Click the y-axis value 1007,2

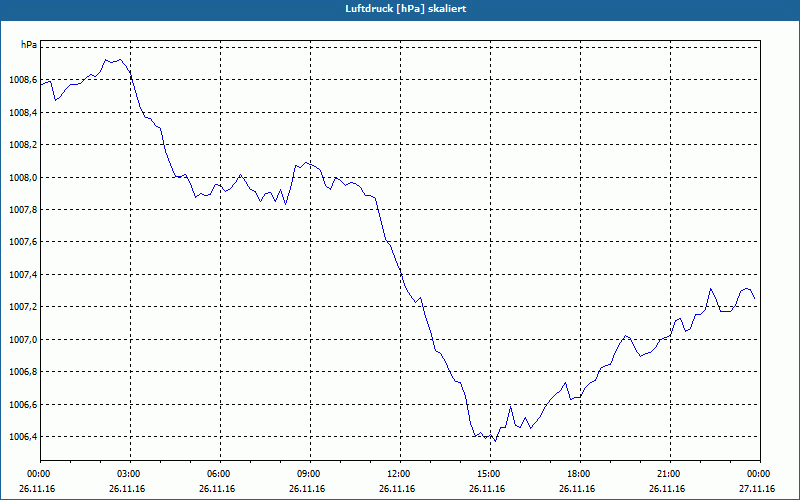23,307
